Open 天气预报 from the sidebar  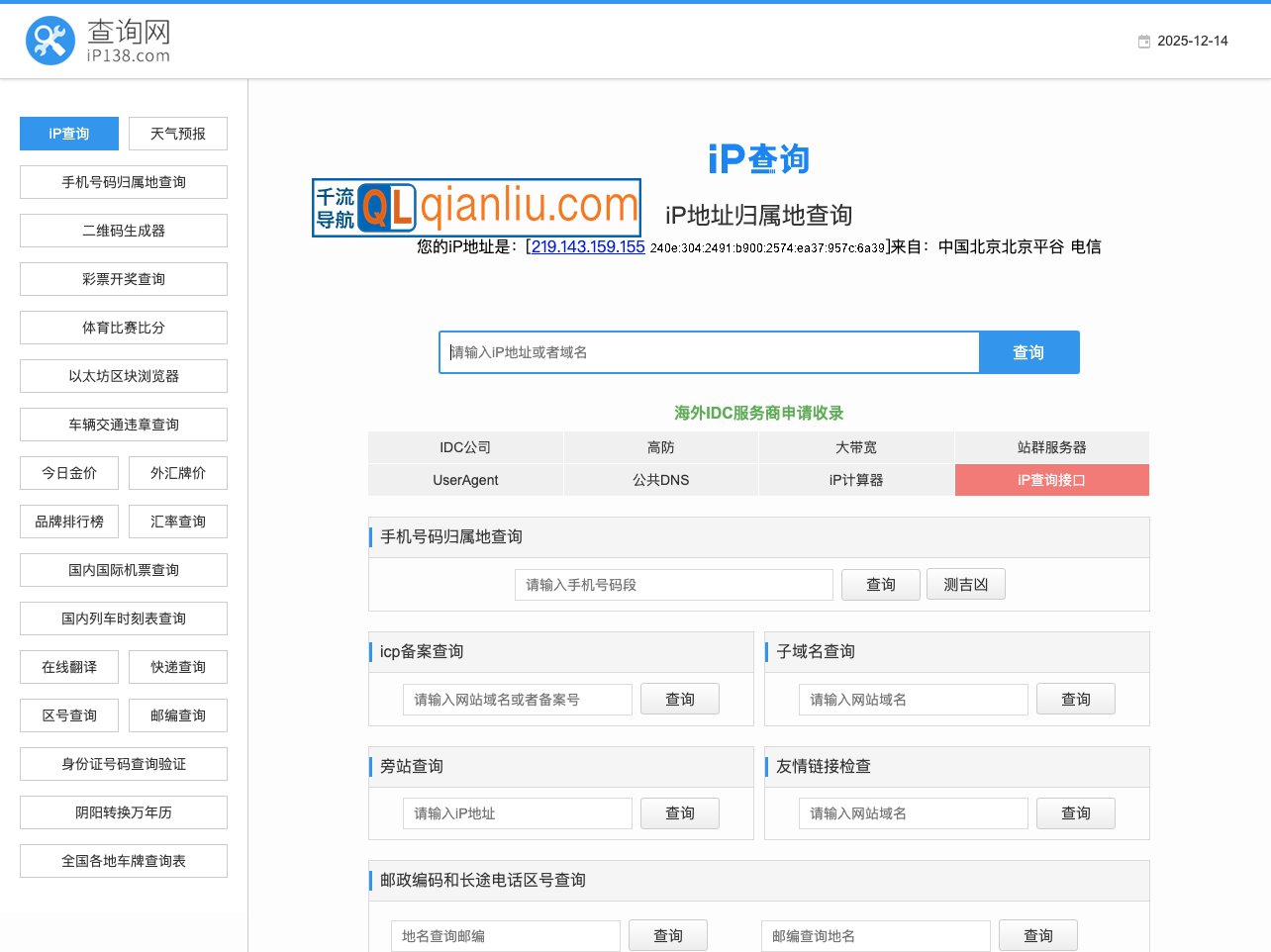point(178,133)
